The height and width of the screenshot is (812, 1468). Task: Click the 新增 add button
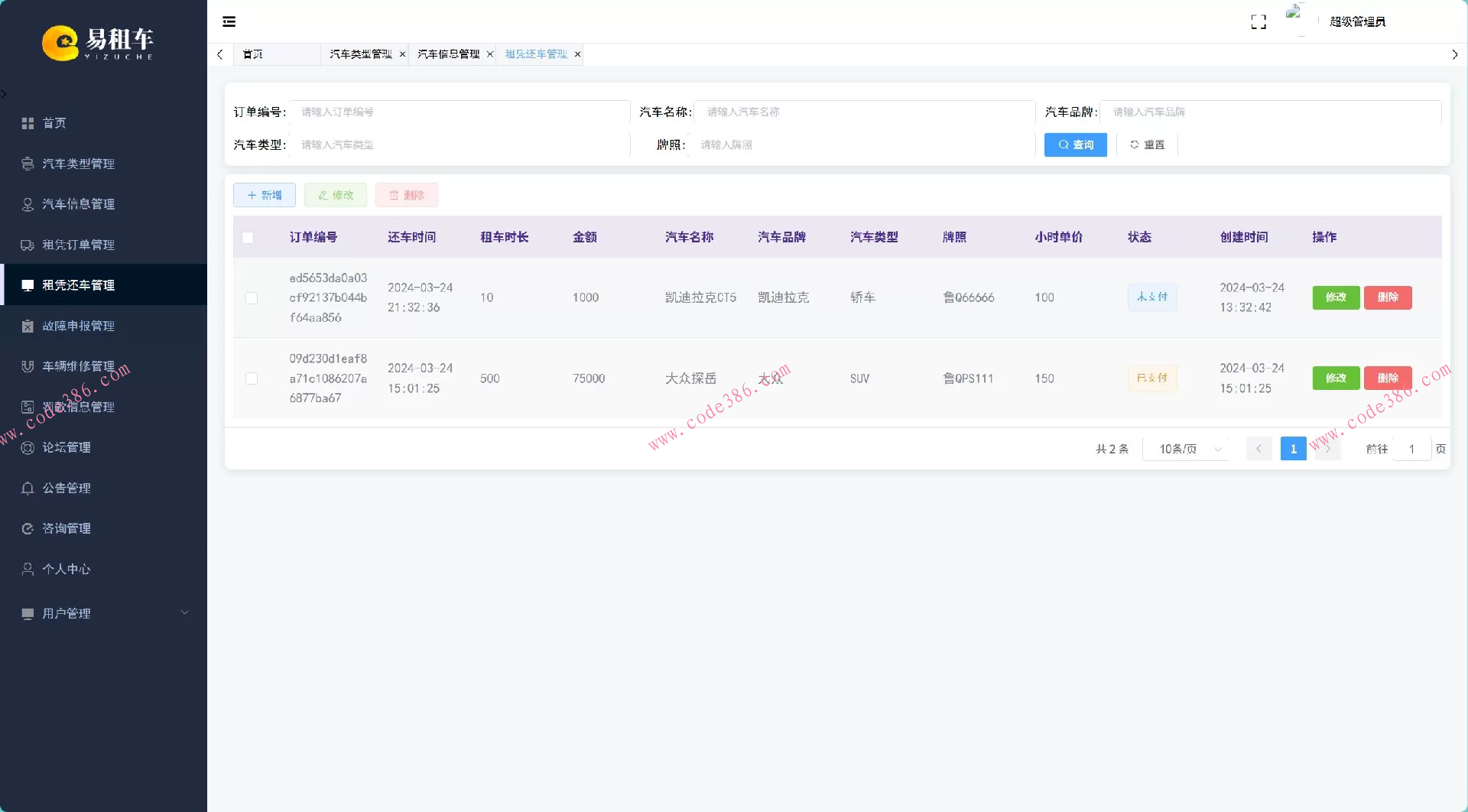click(x=264, y=195)
